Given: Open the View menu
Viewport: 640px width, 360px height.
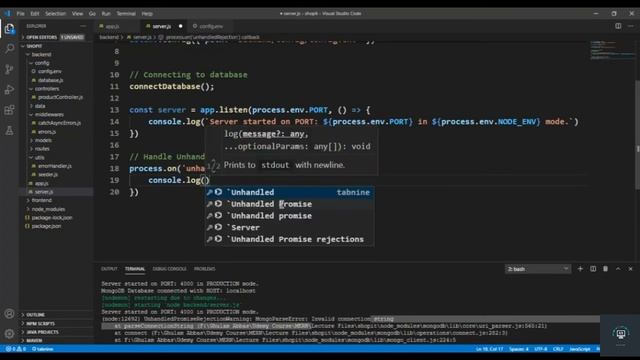Looking at the screenshot, I should (x=77, y=13).
